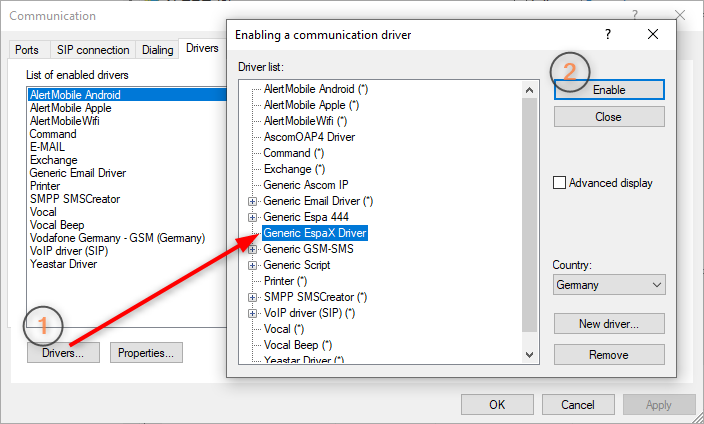Open Properties... for the selected driver
The width and height of the screenshot is (704, 424).
click(x=146, y=353)
